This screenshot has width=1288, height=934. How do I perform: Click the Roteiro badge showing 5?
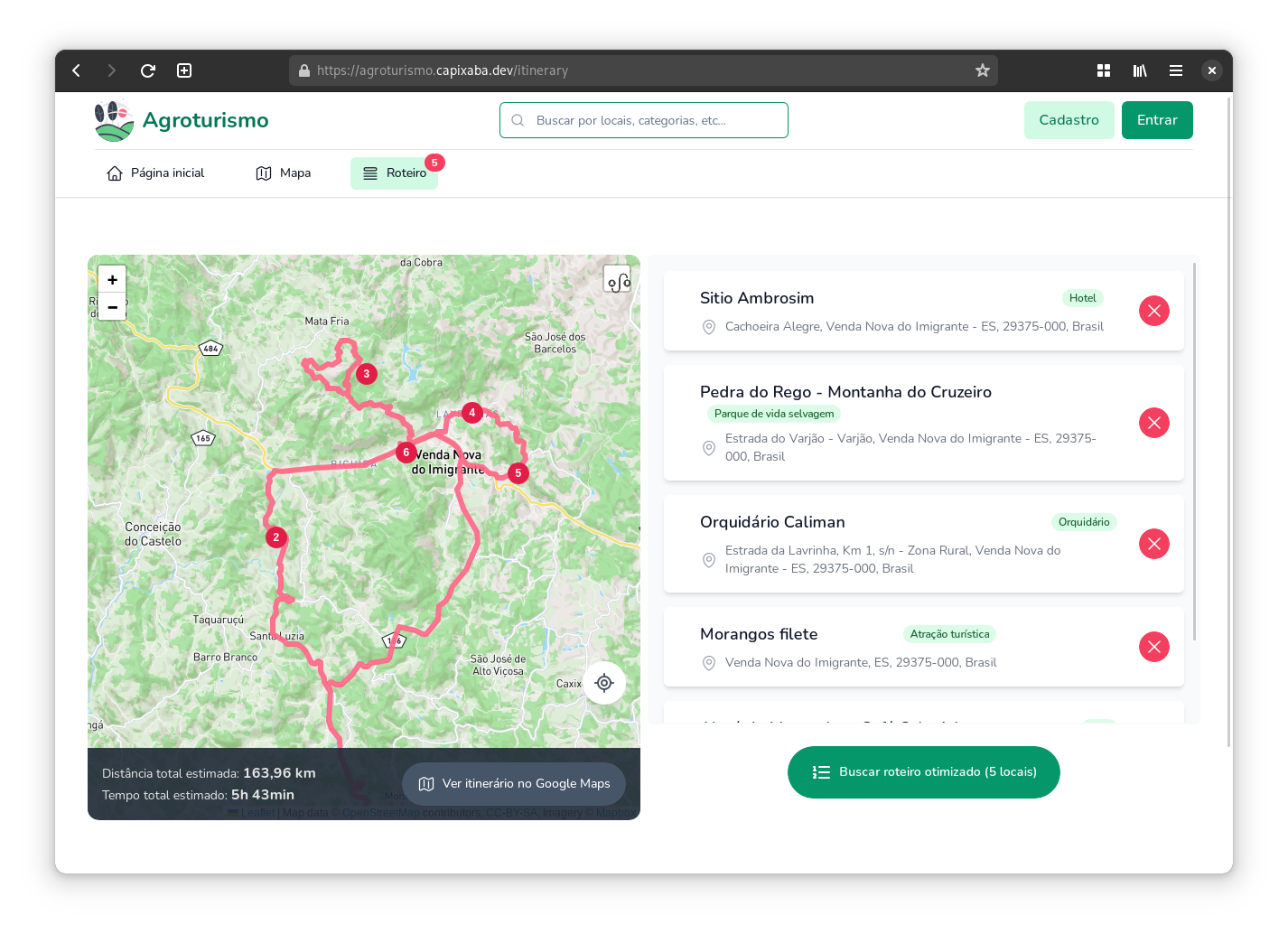[x=434, y=163]
